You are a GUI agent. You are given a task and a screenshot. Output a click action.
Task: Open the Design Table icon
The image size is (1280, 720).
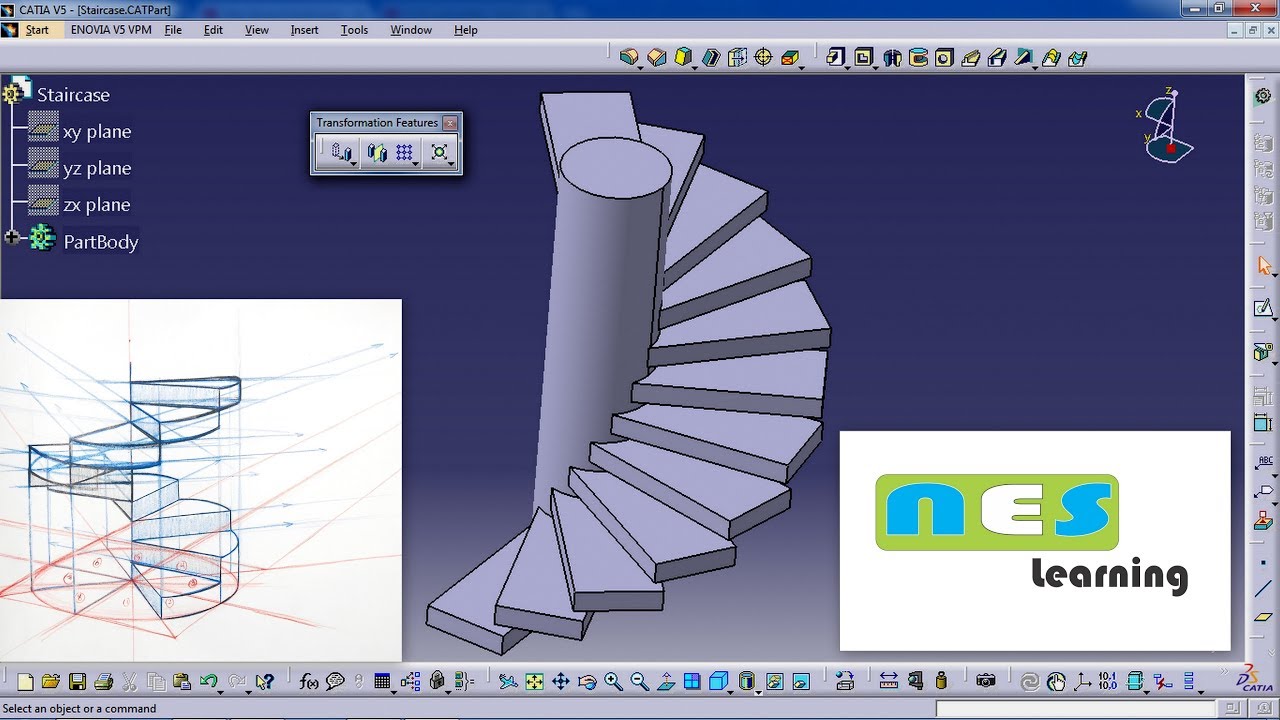[381, 681]
